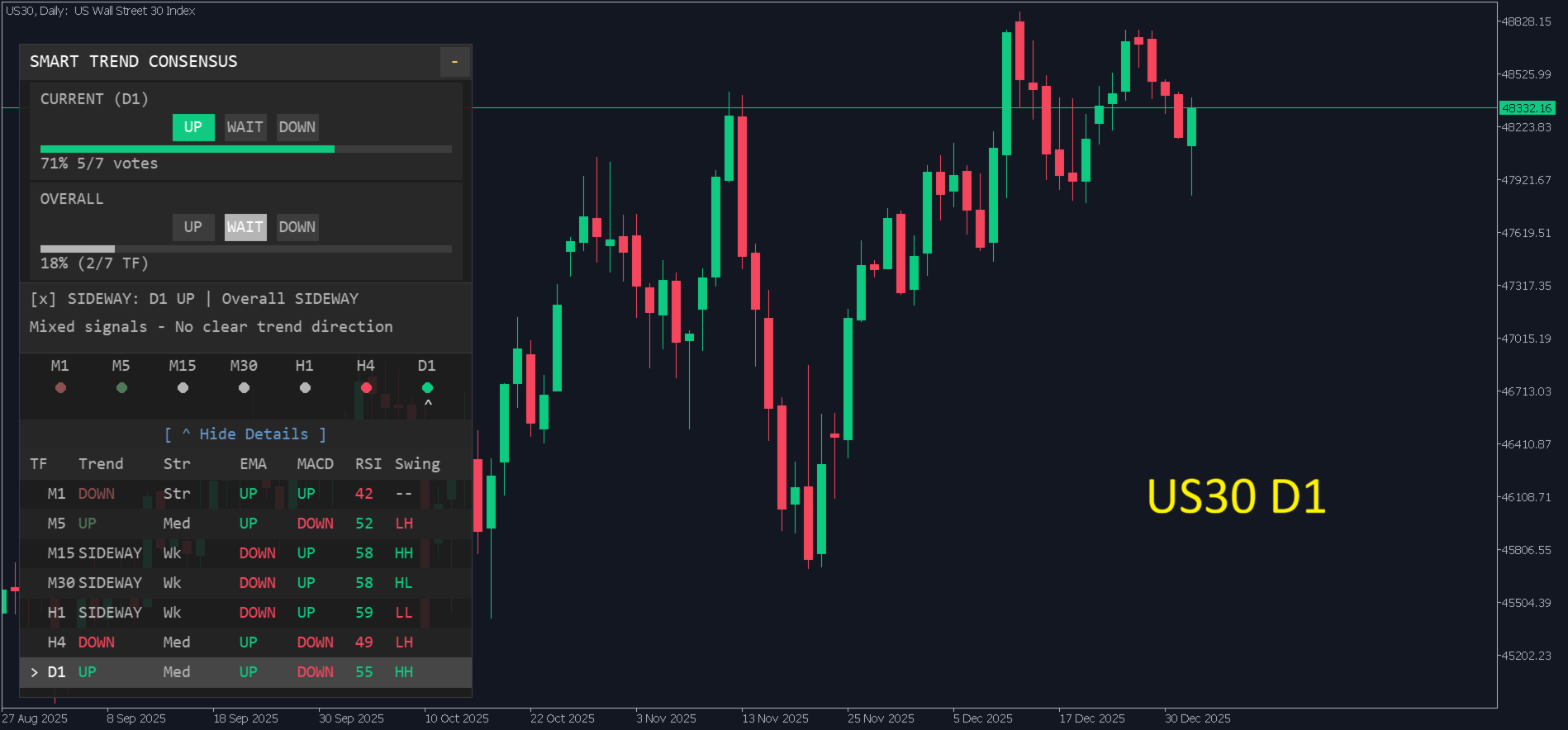Select WAIT in the Current D1 row

tap(245, 127)
